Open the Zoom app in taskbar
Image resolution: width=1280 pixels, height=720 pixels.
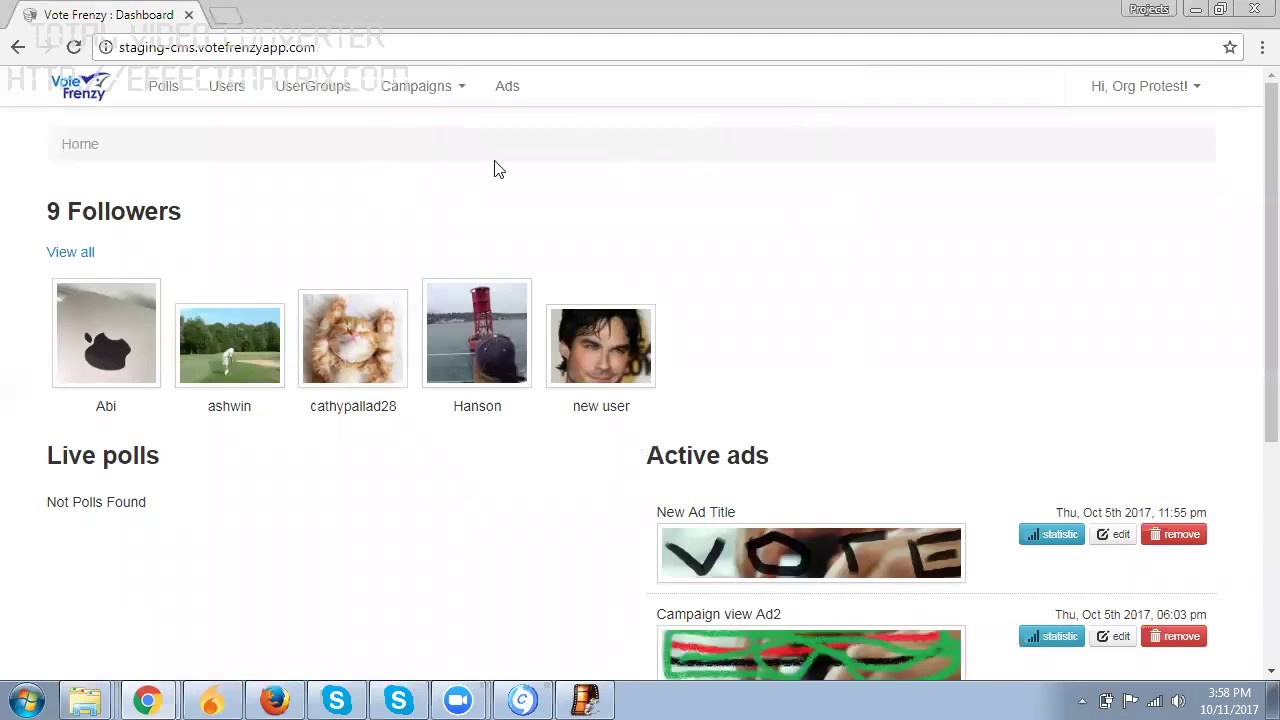458,701
